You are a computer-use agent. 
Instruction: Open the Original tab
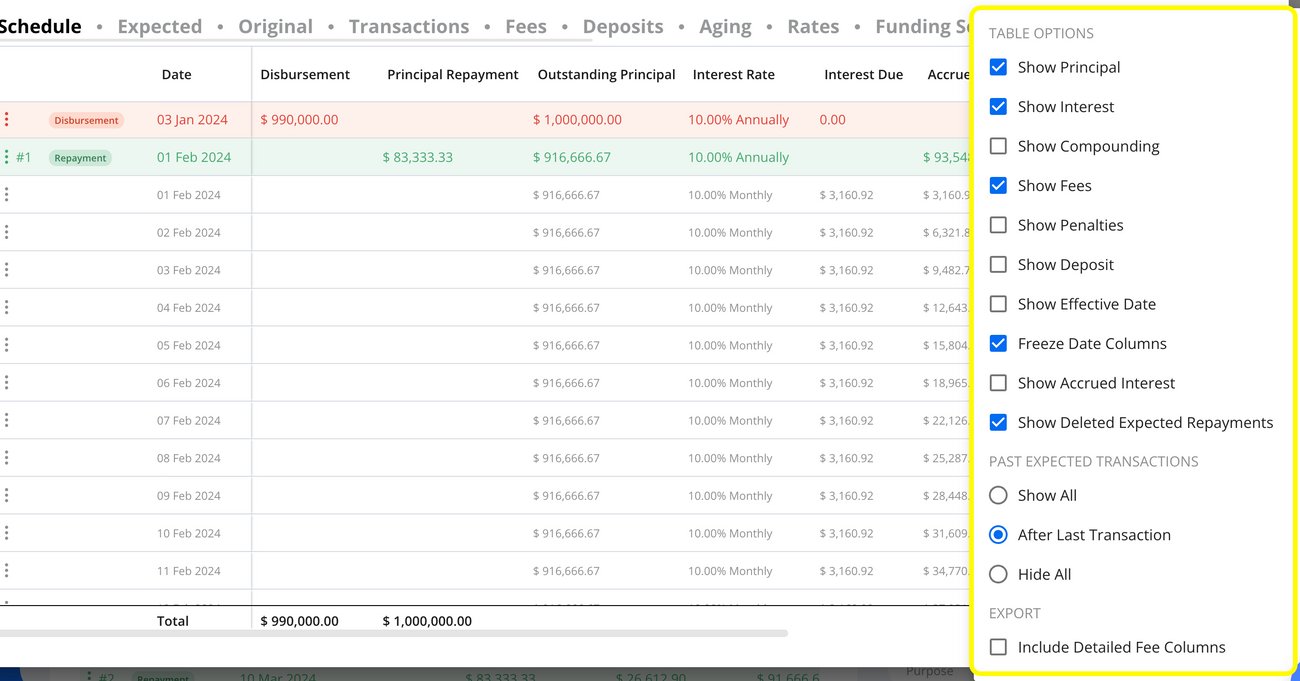(275, 26)
